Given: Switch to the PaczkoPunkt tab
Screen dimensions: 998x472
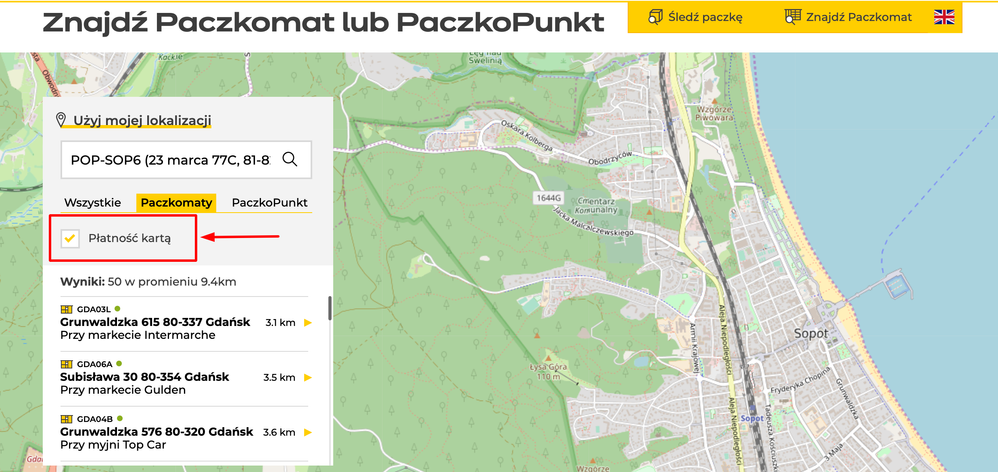Looking at the screenshot, I should pos(269,202).
